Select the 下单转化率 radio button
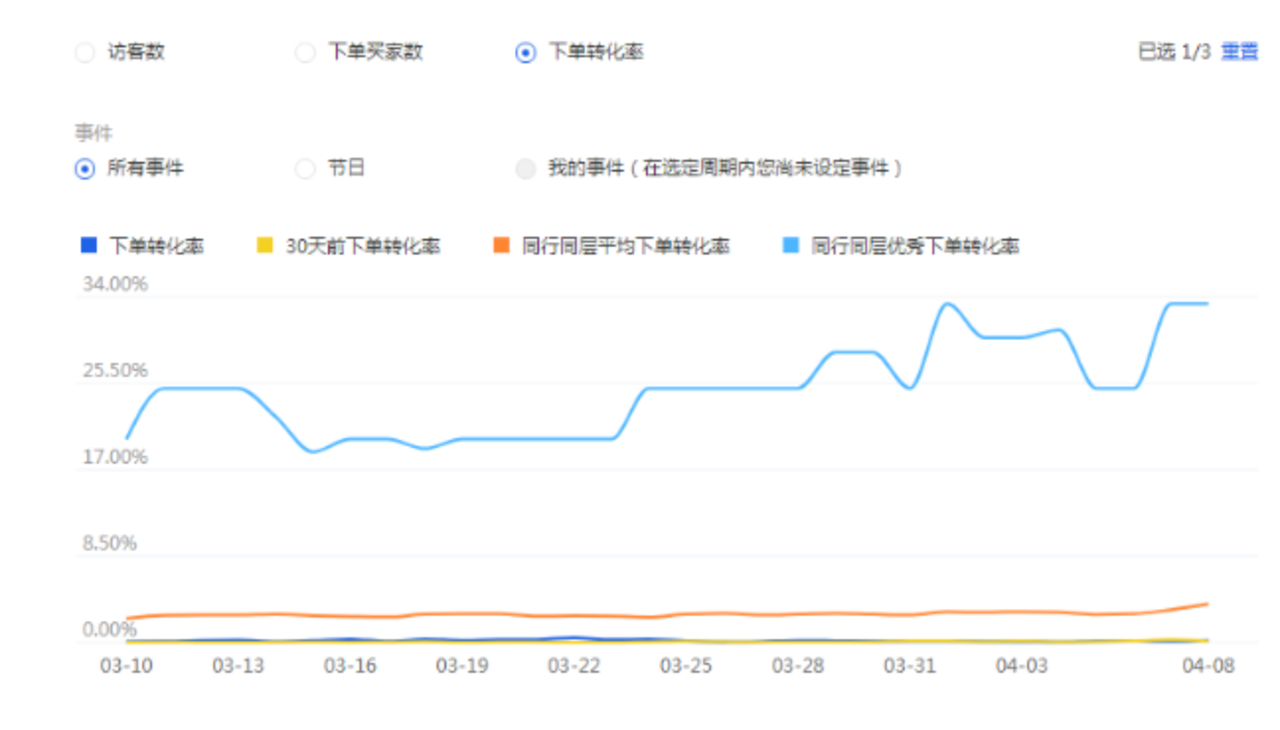 pyautogui.click(x=525, y=52)
